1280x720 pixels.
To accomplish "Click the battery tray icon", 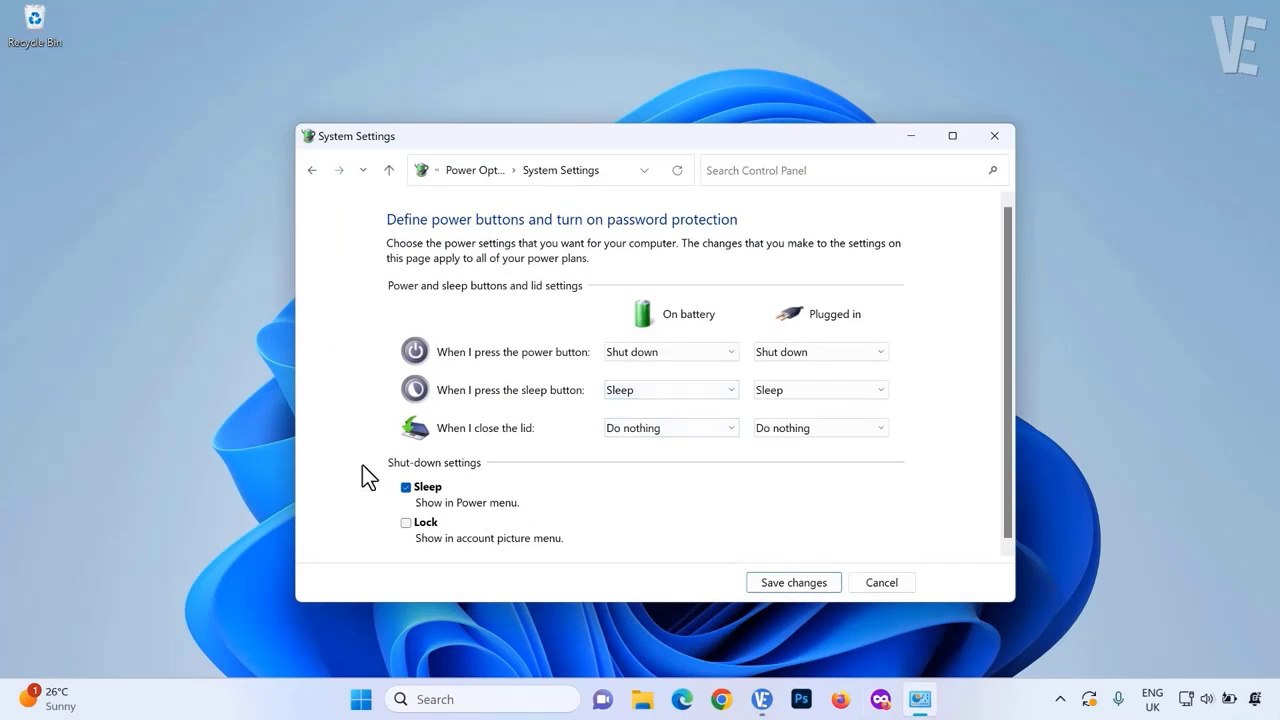I will point(1229,699).
